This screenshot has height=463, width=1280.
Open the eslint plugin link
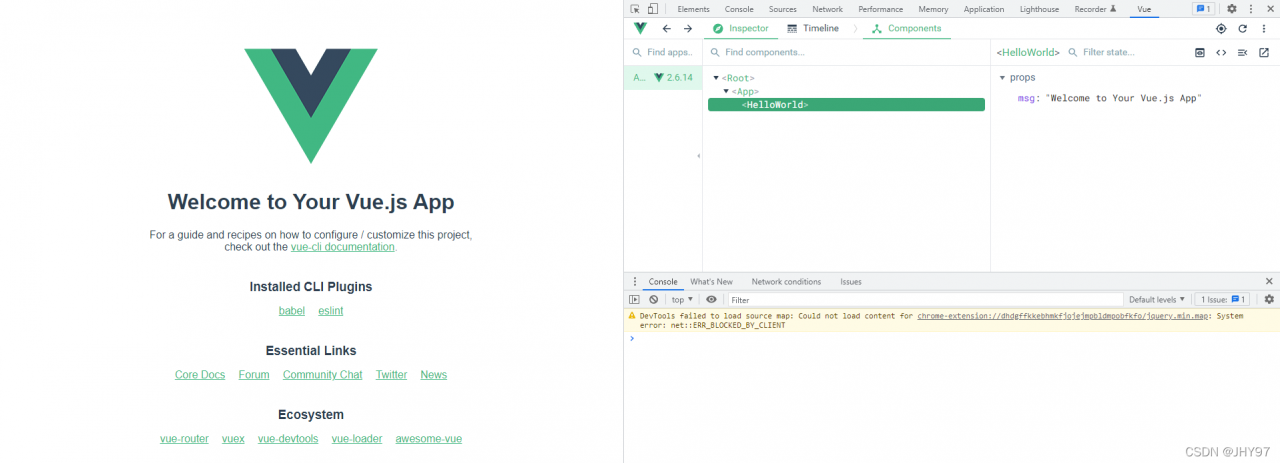pyautogui.click(x=331, y=311)
